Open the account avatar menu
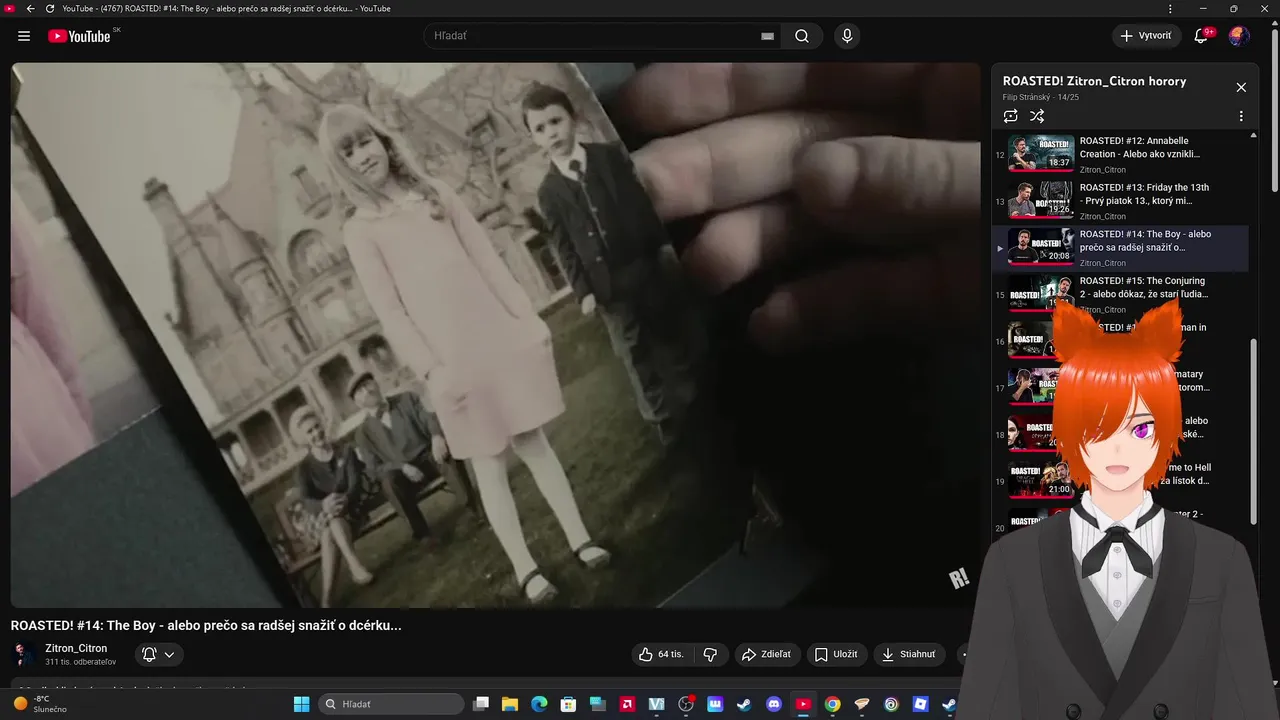The image size is (1280, 720). [x=1239, y=36]
